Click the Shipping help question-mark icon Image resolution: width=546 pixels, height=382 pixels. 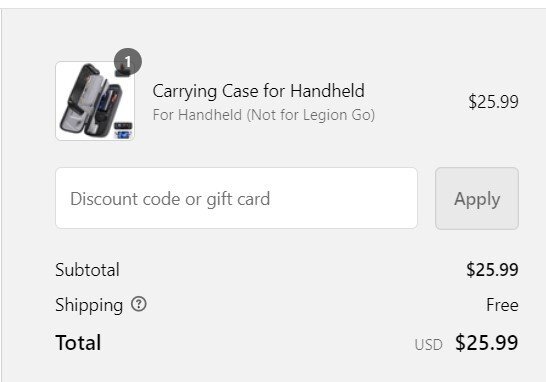139,304
